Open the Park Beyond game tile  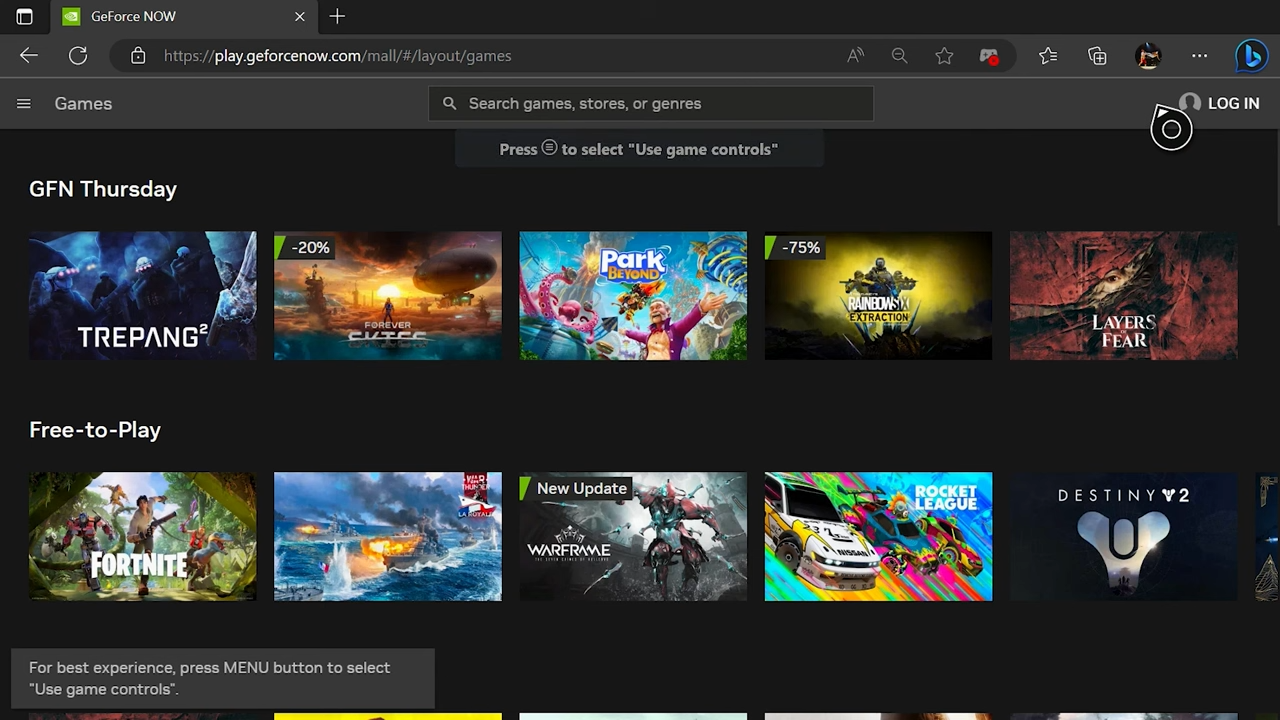click(633, 296)
